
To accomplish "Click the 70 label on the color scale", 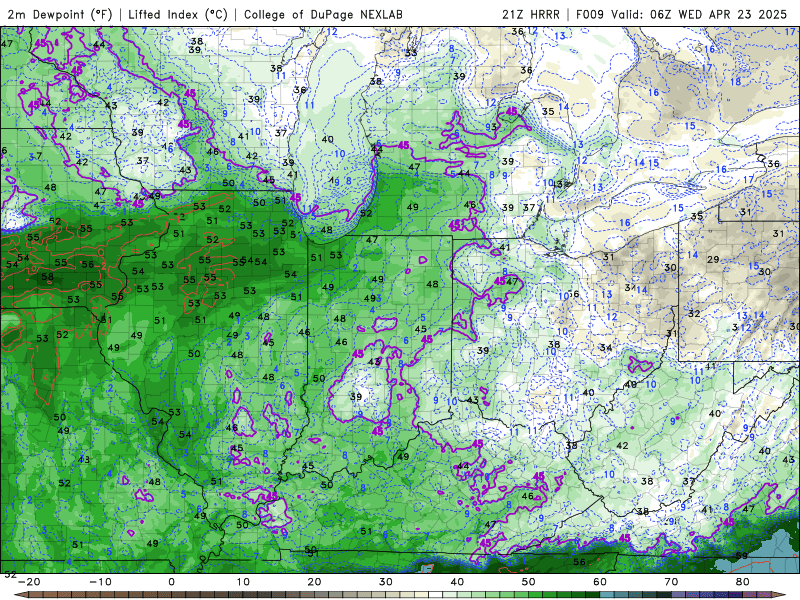I will pyautogui.click(x=671, y=582).
